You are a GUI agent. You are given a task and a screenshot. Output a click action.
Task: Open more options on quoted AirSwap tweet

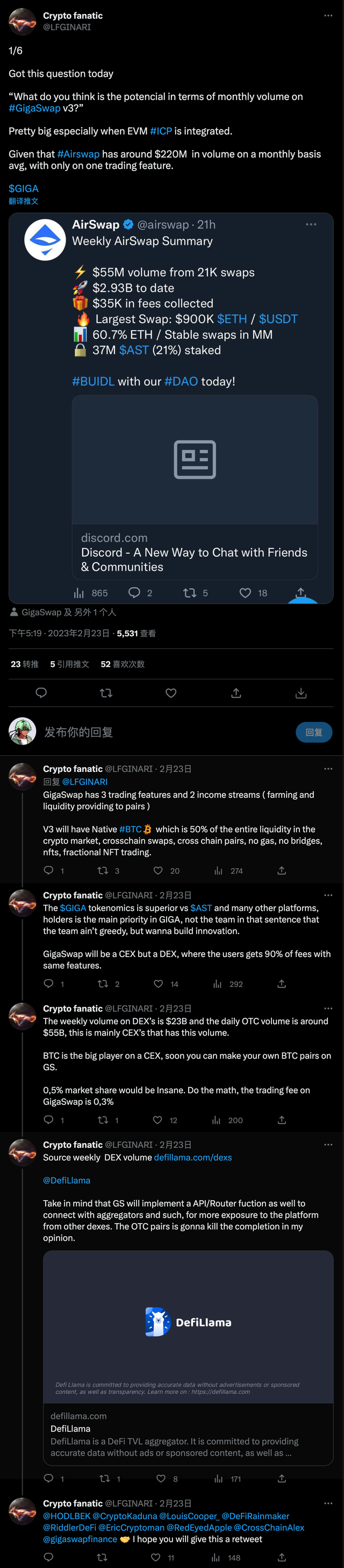tap(311, 225)
